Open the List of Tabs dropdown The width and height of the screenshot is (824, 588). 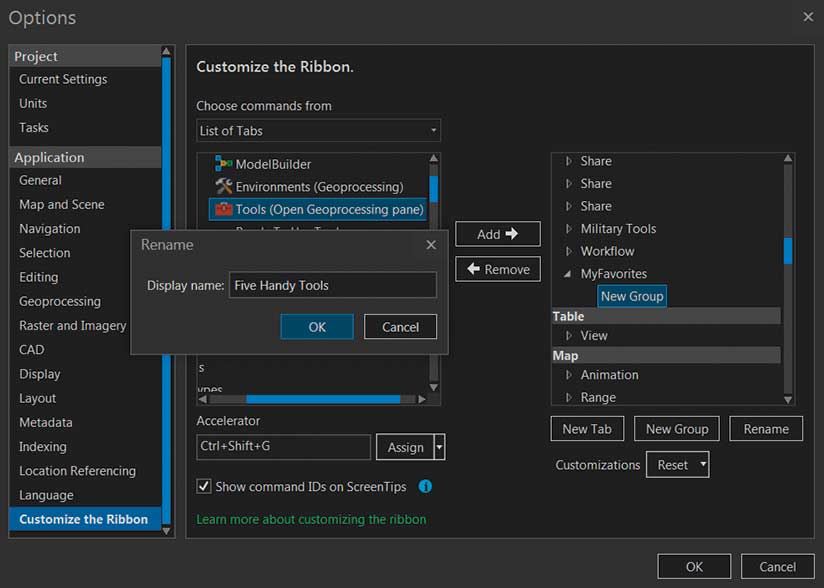tap(433, 131)
